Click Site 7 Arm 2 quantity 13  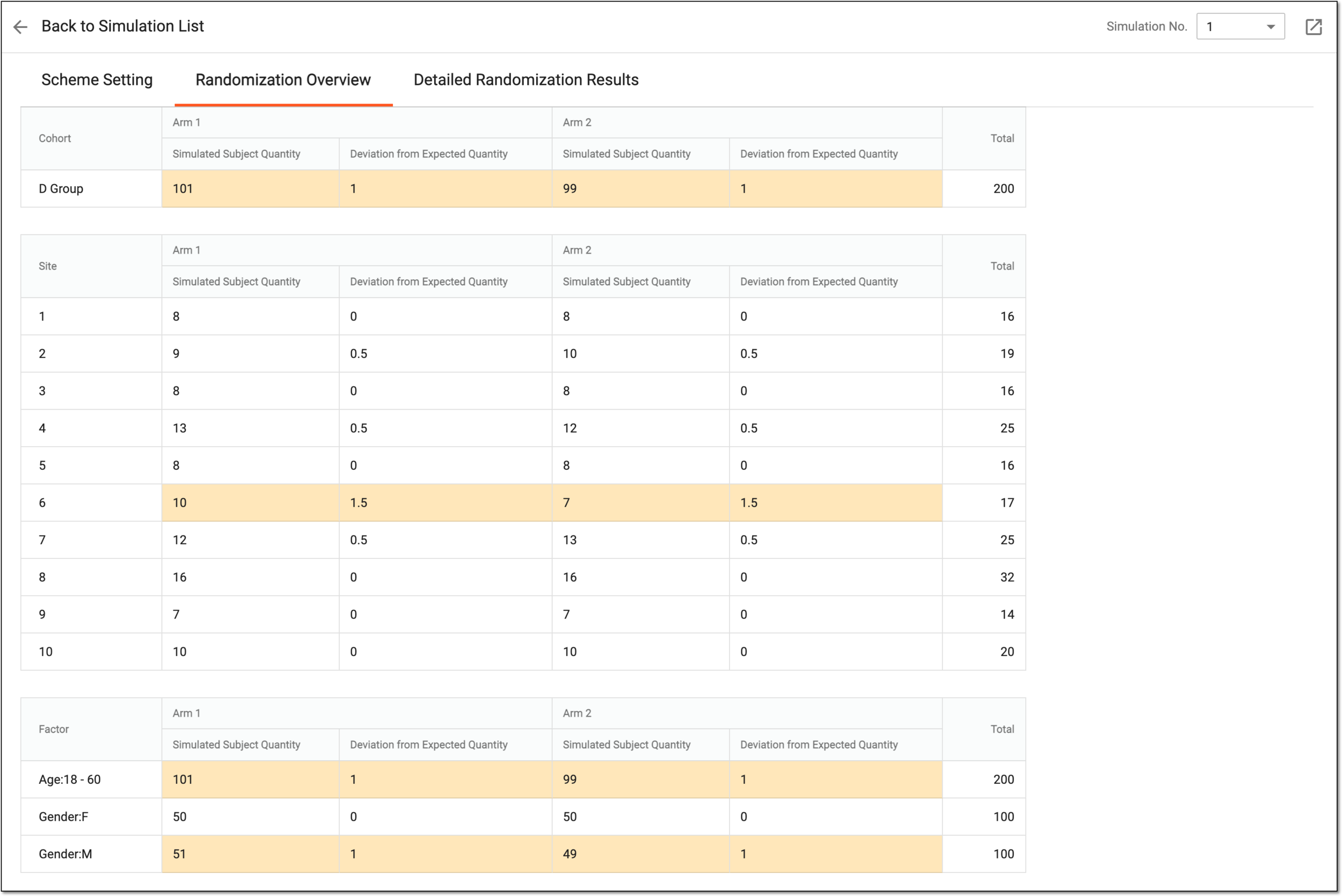[x=570, y=540]
